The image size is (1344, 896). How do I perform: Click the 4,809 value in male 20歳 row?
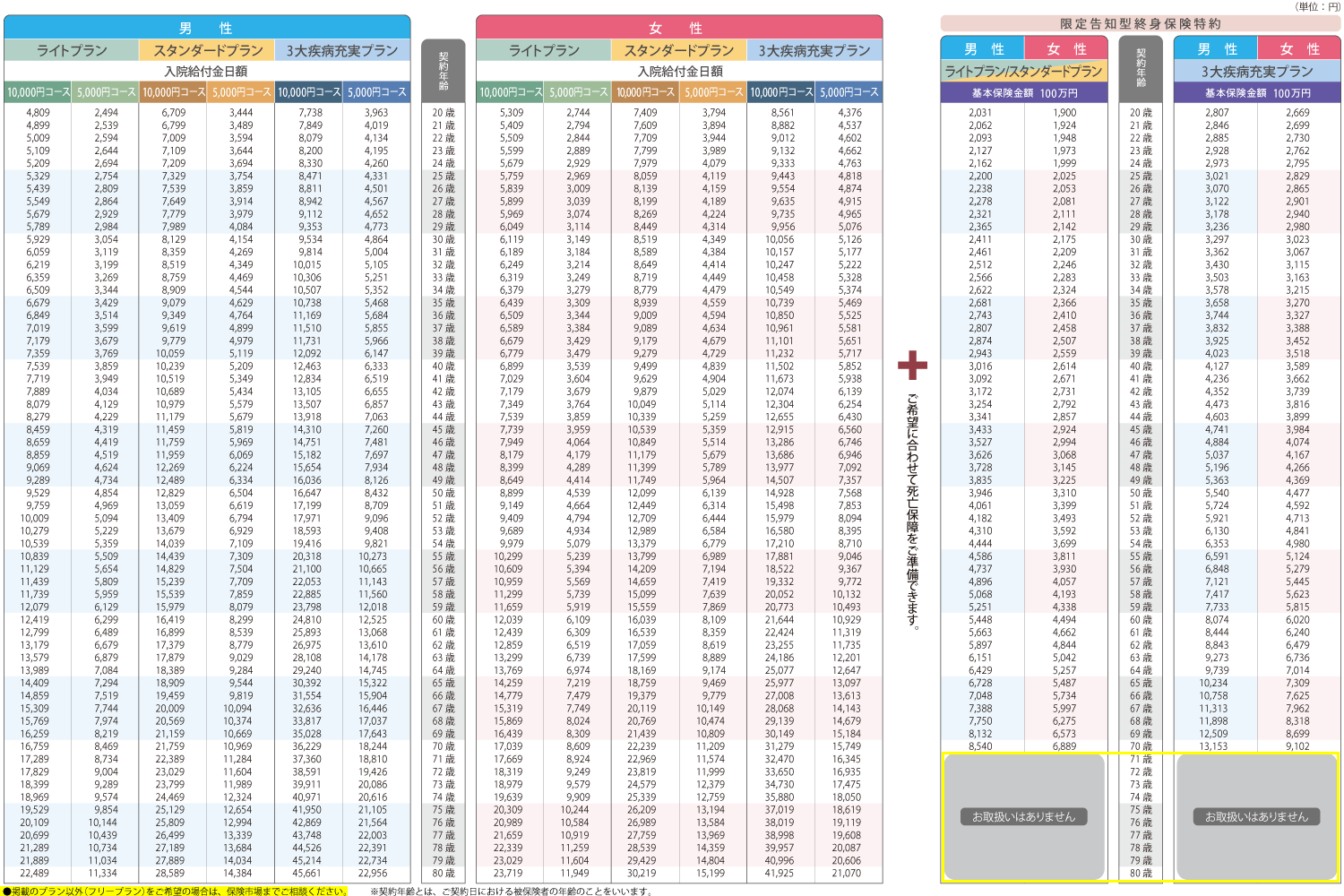point(39,113)
